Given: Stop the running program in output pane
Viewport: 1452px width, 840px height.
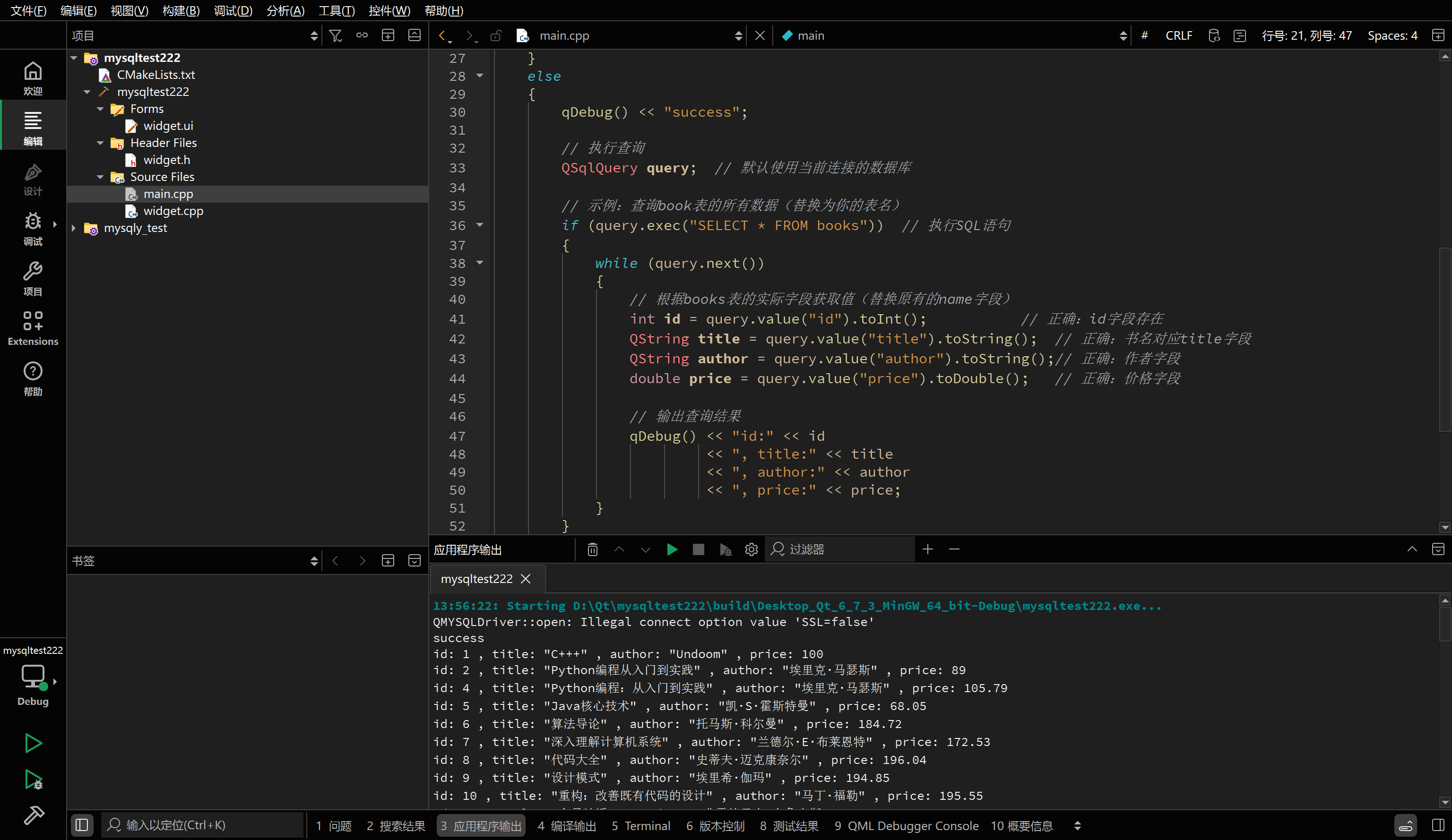Looking at the screenshot, I should (x=698, y=549).
